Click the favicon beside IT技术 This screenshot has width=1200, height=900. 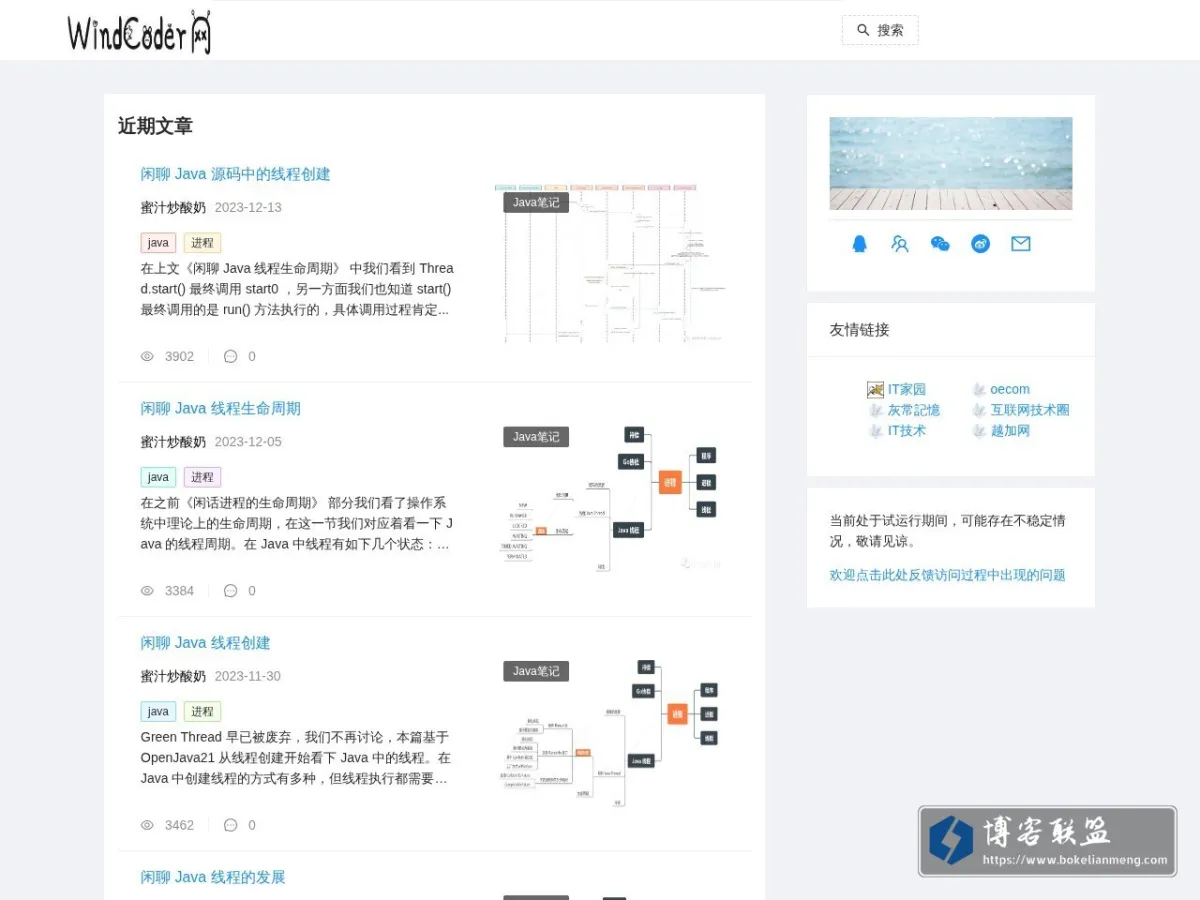(x=875, y=431)
